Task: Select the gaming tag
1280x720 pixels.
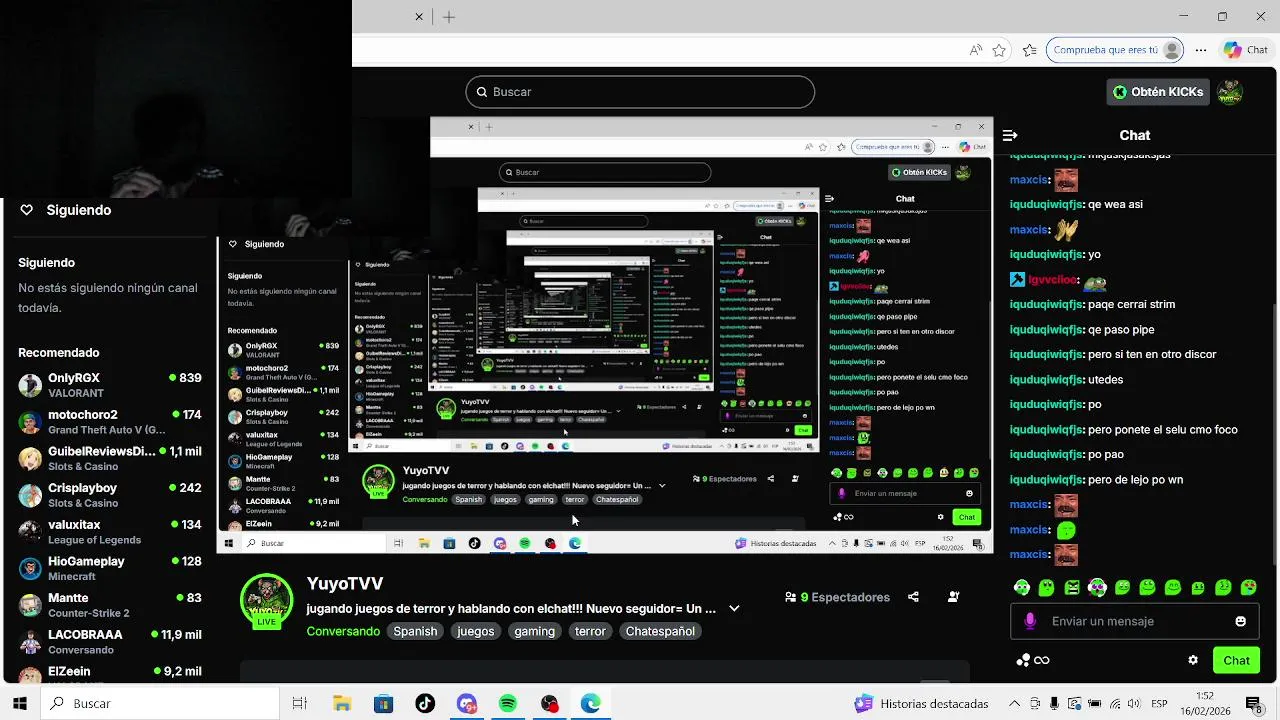Action: (x=534, y=631)
